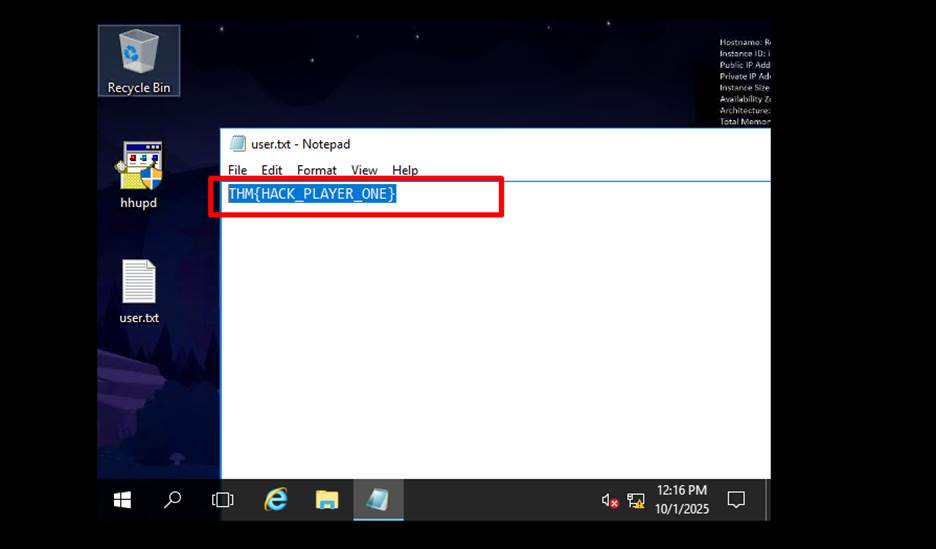Open the Windows Start menu
Image resolution: width=936 pixels, height=549 pixels.
[122, 500]
